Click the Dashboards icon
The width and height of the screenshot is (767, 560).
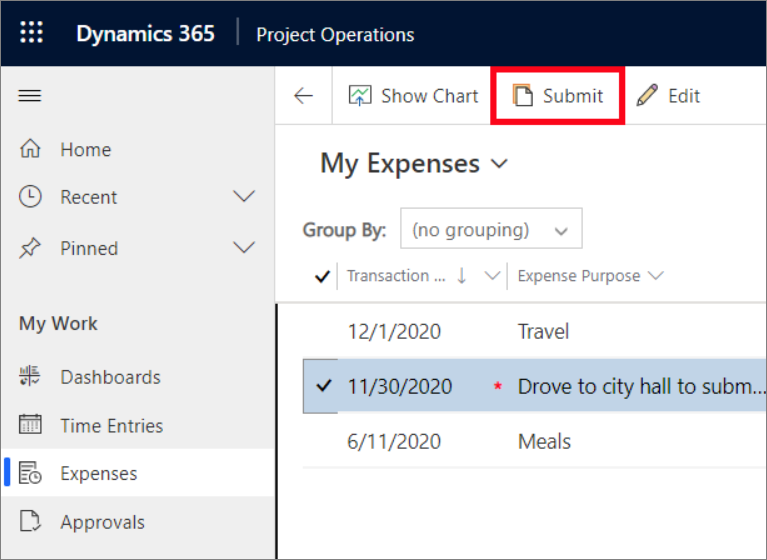tap(30, 376)
